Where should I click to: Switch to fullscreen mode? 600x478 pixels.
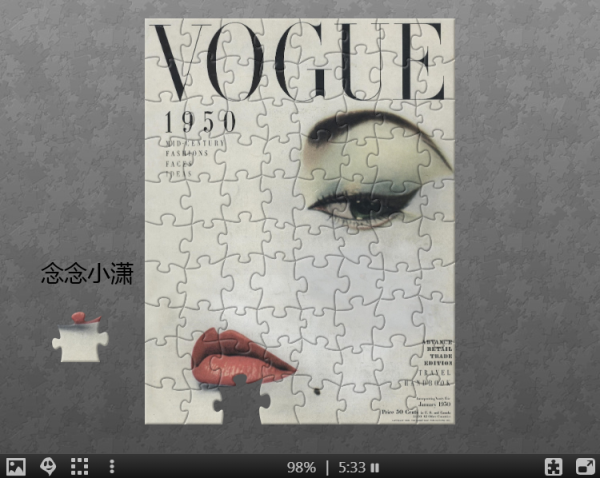click(585, 467)
